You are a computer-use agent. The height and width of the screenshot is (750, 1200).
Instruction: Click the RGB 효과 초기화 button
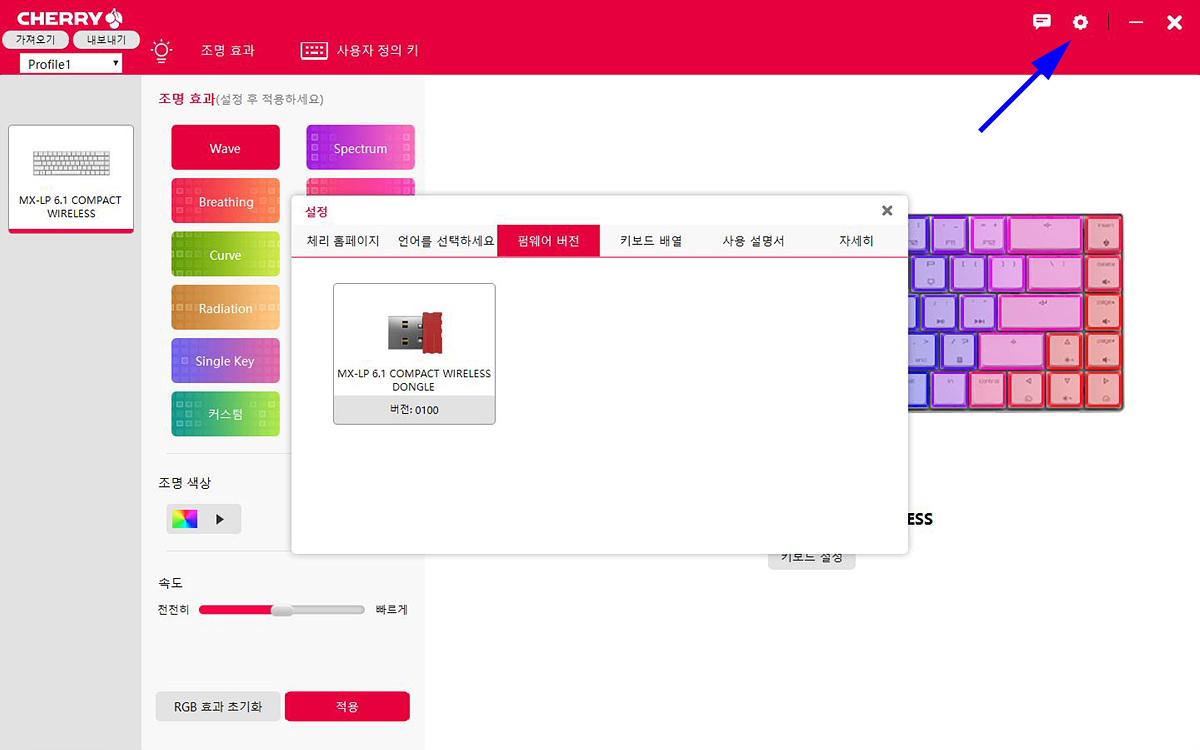pos(218,706)
